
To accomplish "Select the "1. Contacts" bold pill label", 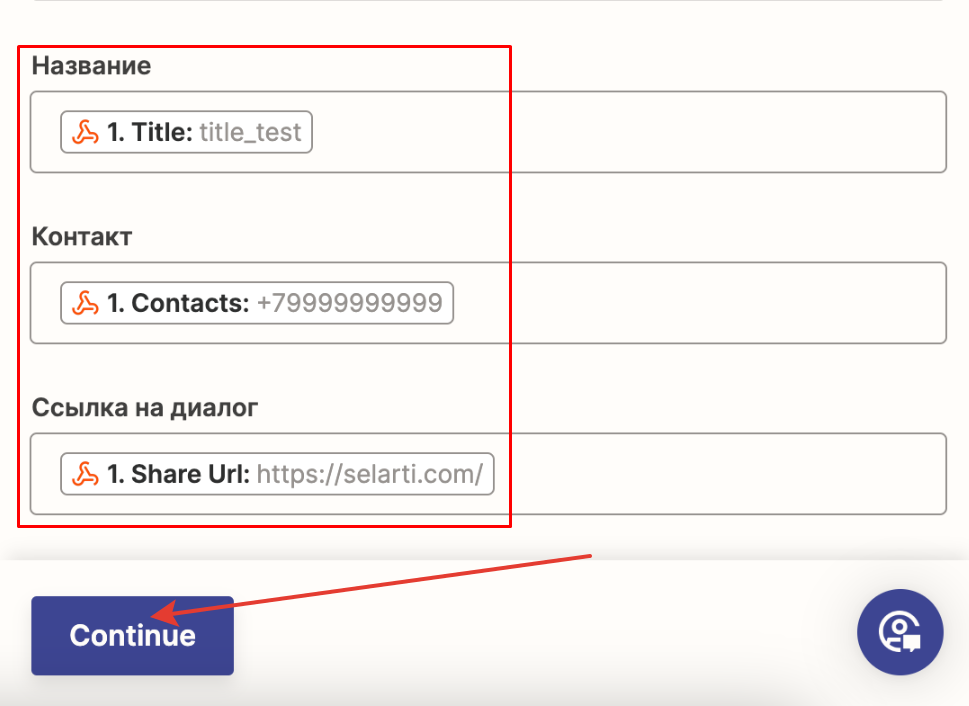I will coord(177,303).
